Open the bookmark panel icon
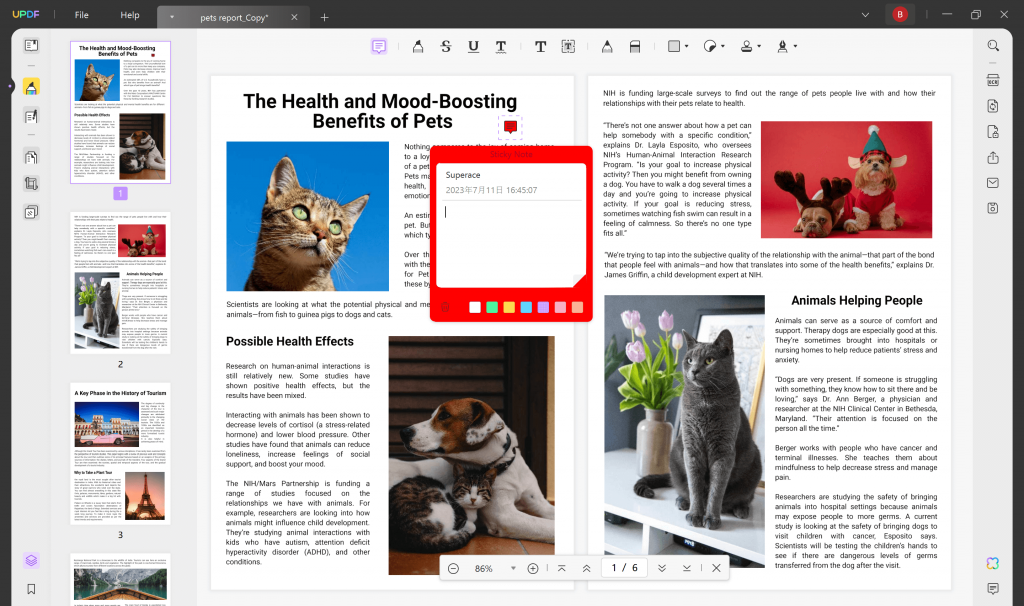Viewport: 1024px width, 606px height. click(x=31, y=589)
